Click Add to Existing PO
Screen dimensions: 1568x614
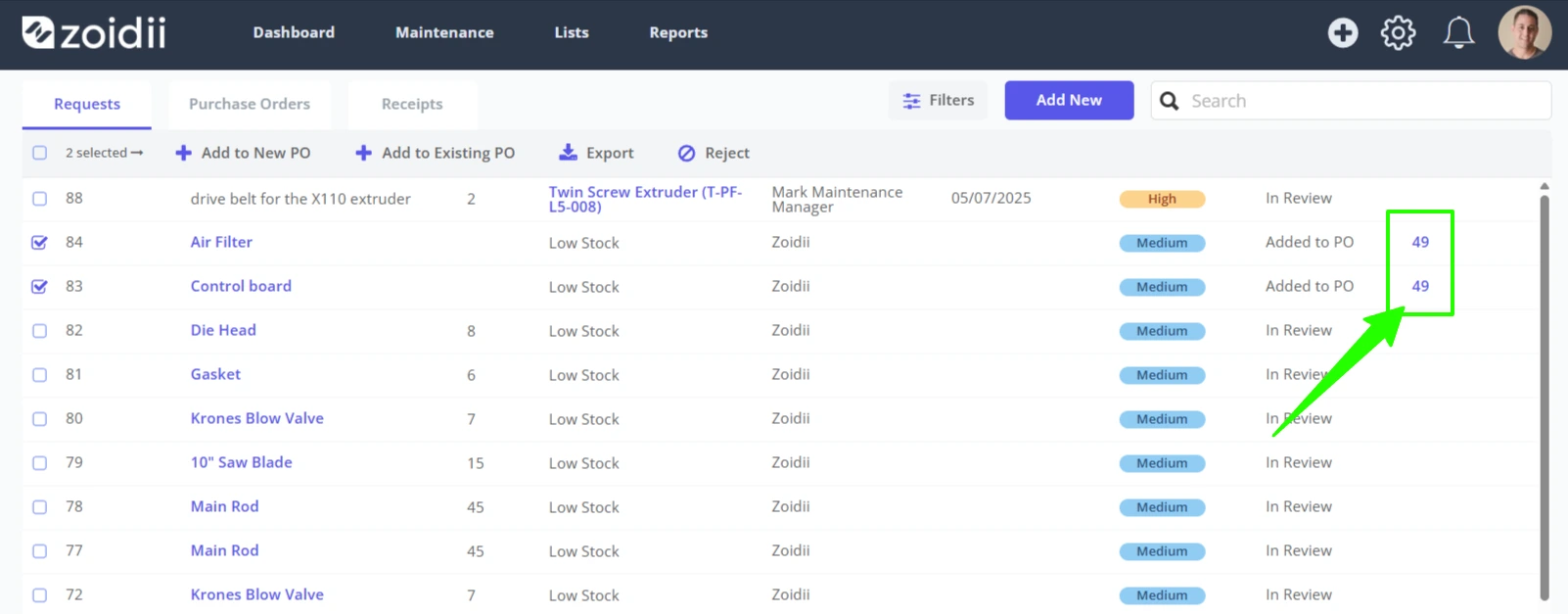(x=435, y=153)
